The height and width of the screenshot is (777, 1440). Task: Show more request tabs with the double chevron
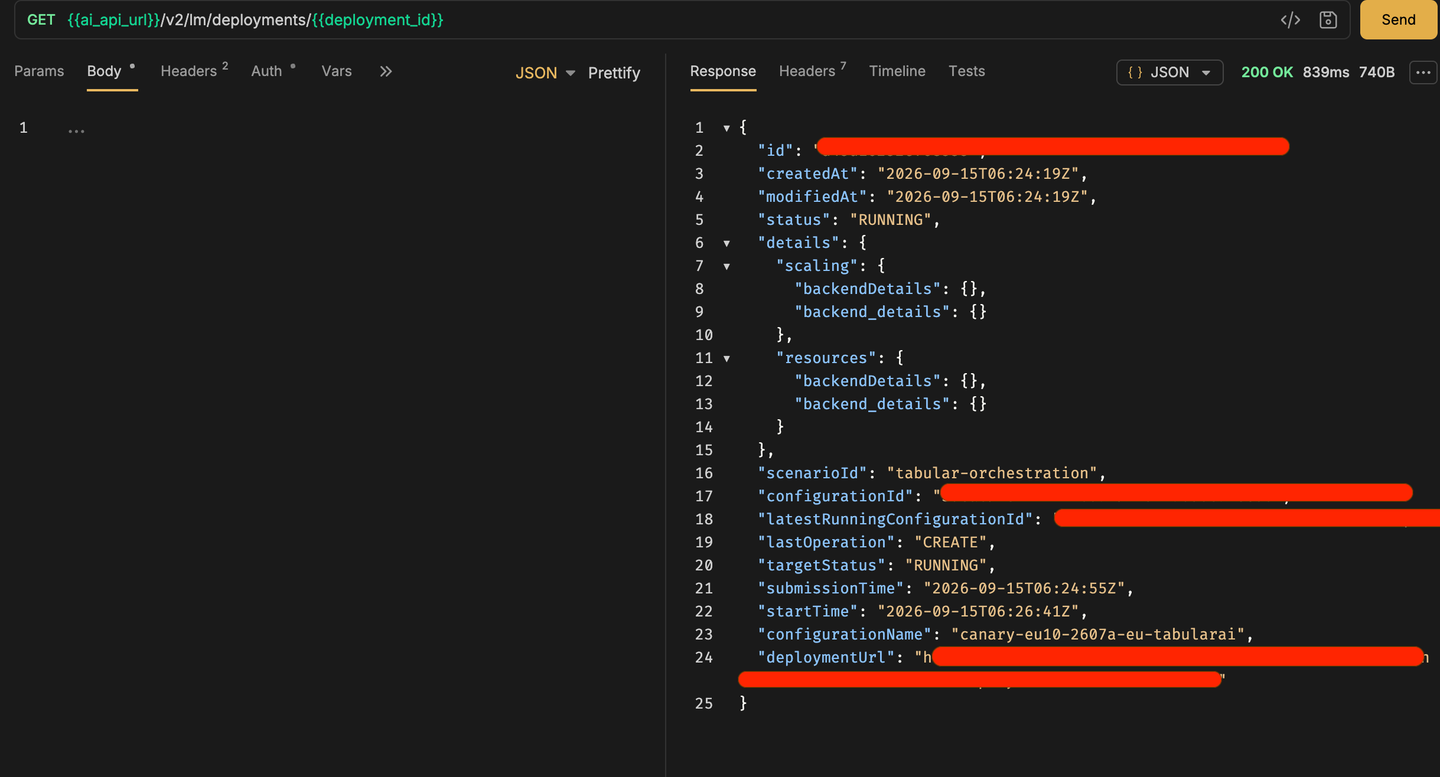385,71
